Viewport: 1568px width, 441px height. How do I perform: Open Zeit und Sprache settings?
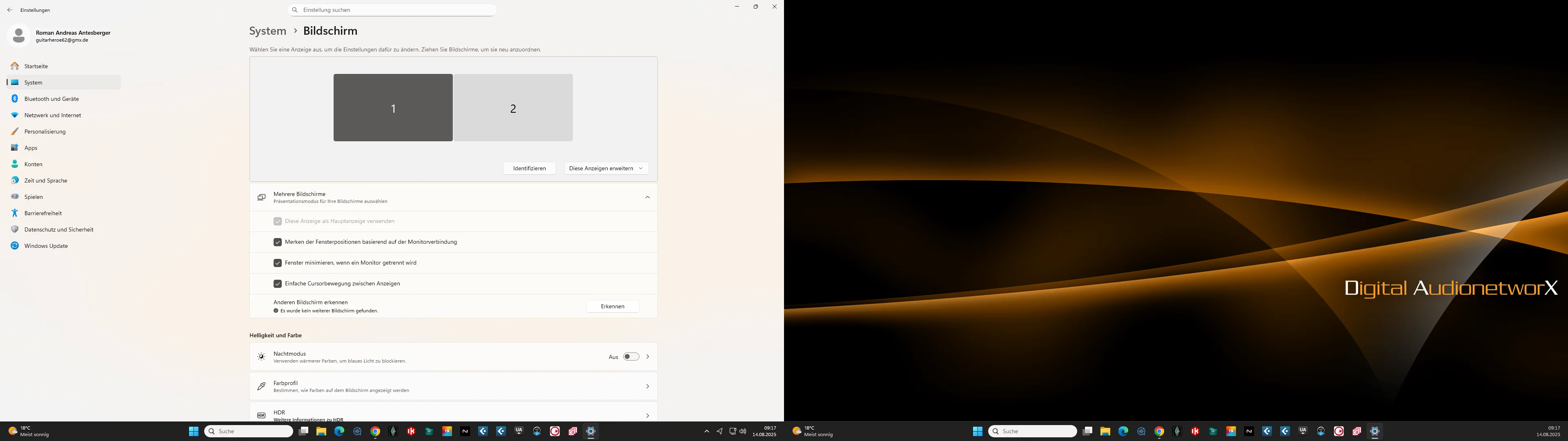click(x=63, y=181)
